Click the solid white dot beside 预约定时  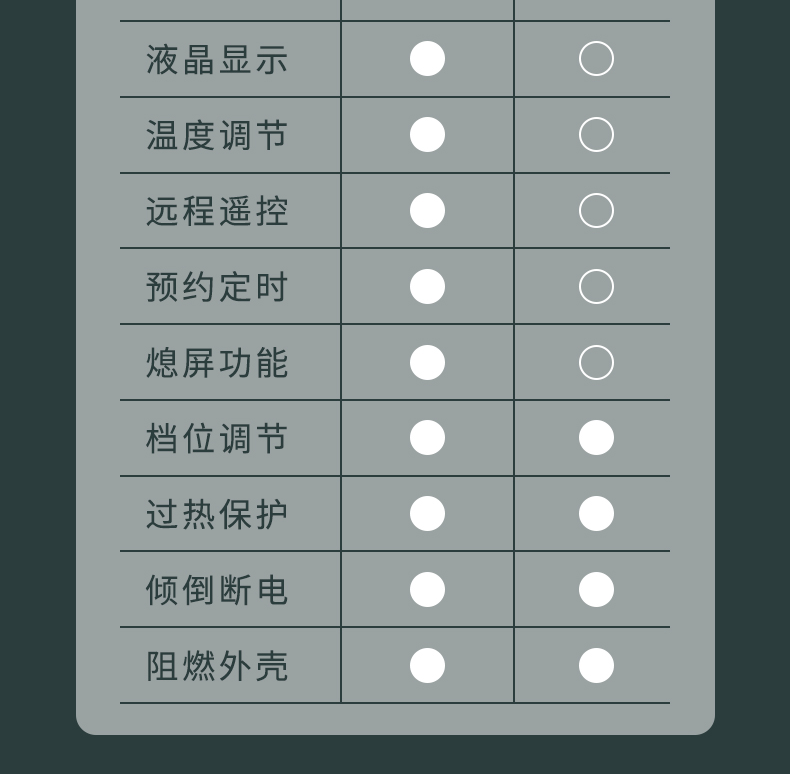point(427,287)
